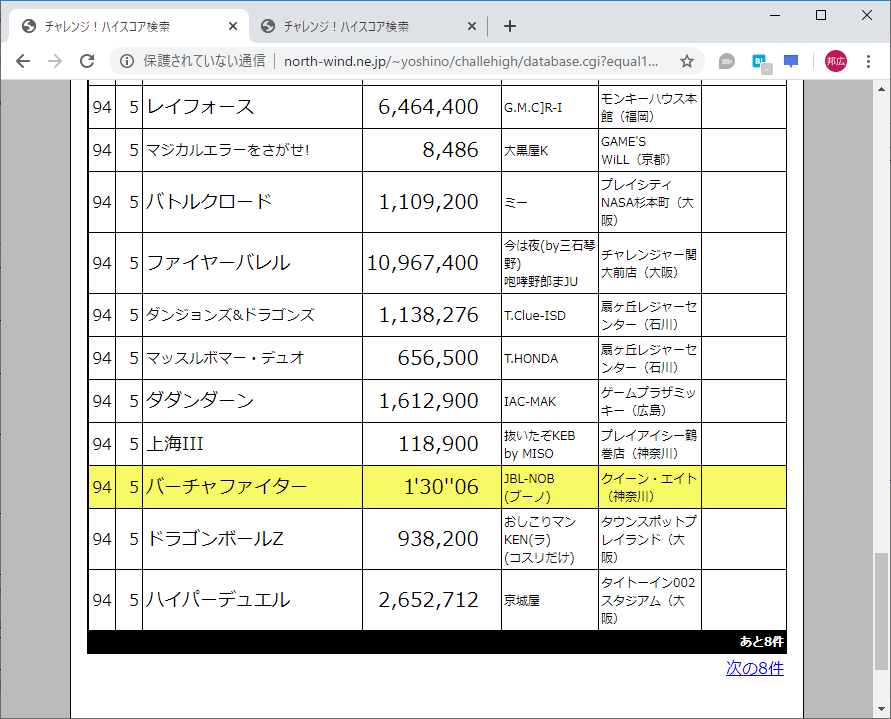891x719 pixels.
Task: Reload the current page
Action: (x=87, y=61)
